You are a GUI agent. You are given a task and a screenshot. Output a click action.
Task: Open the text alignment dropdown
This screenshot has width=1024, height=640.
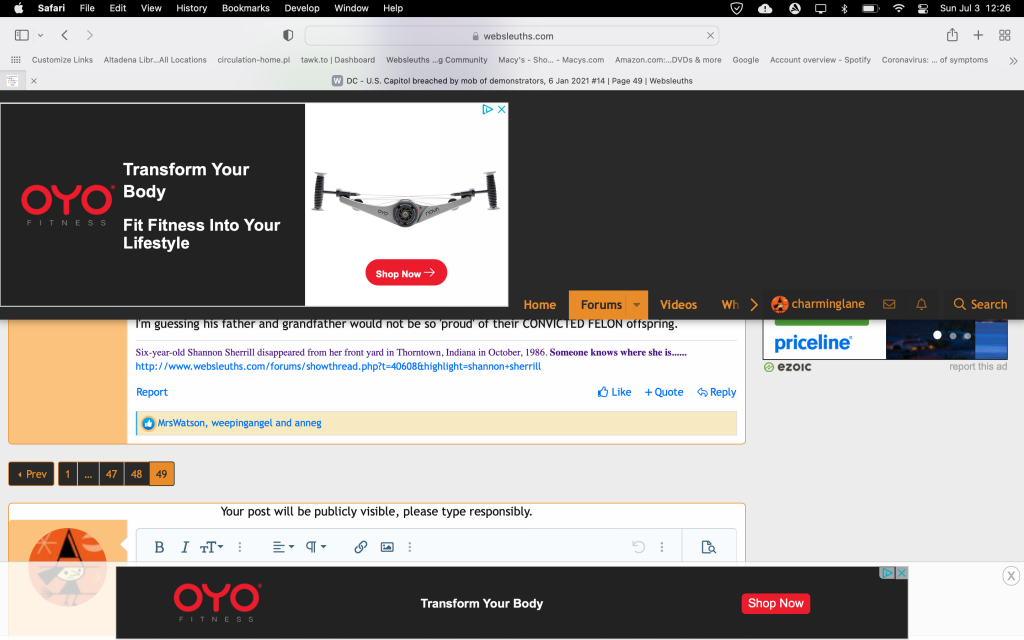(x=283, y=547)
